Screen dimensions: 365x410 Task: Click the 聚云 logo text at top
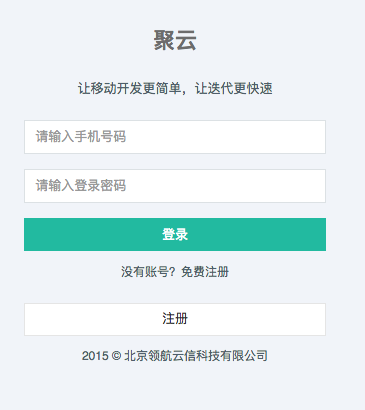pyautogui.click(x=175, y=40)
